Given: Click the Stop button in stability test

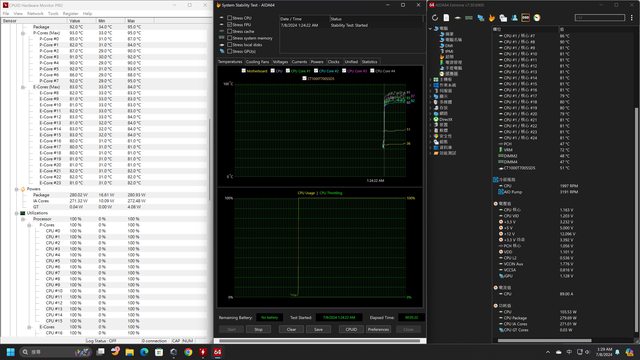Looking at the screenshot, I should point(258,329).
